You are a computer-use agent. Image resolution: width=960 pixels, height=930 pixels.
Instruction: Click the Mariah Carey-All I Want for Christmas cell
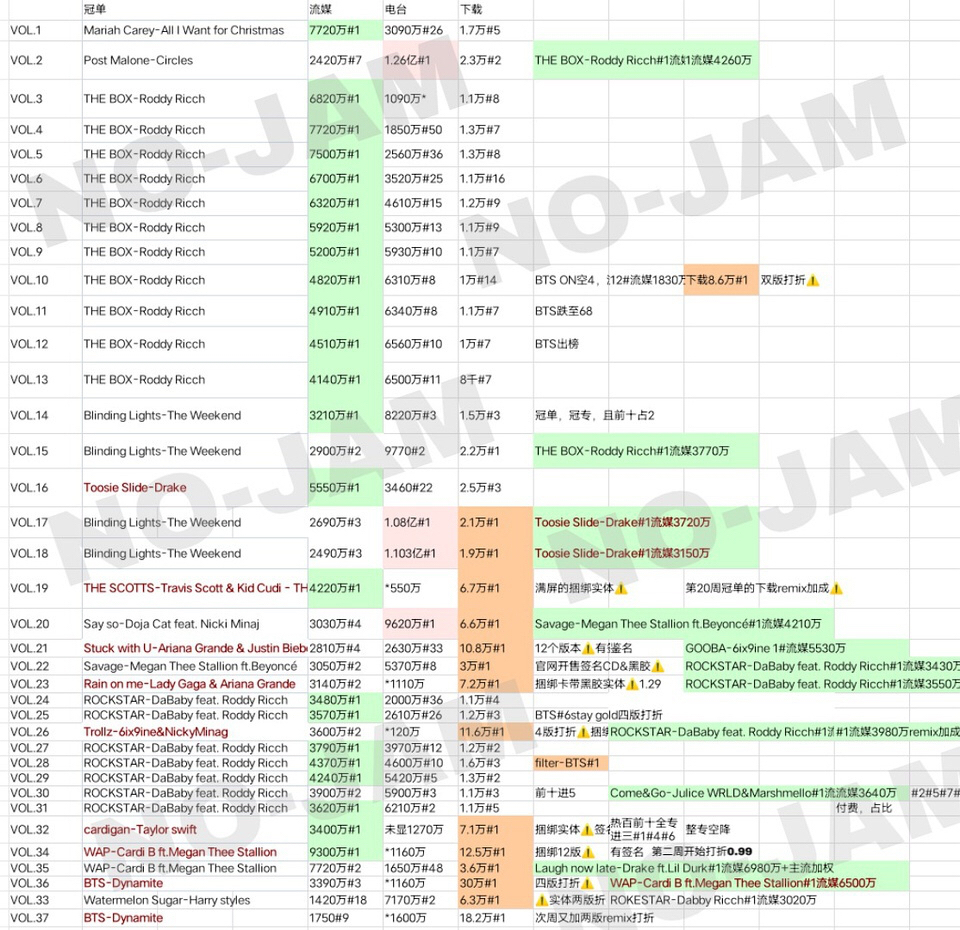(195, 30)
